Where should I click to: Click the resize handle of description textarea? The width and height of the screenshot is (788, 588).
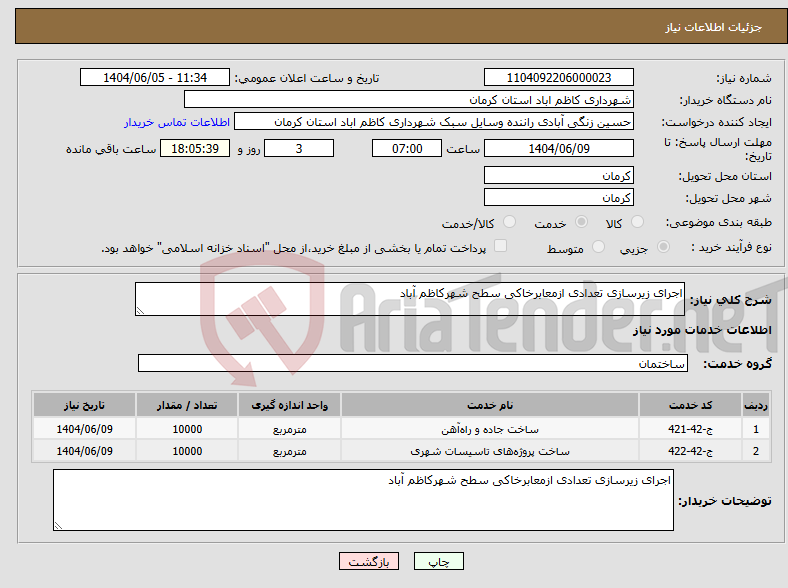coord(140,311)
